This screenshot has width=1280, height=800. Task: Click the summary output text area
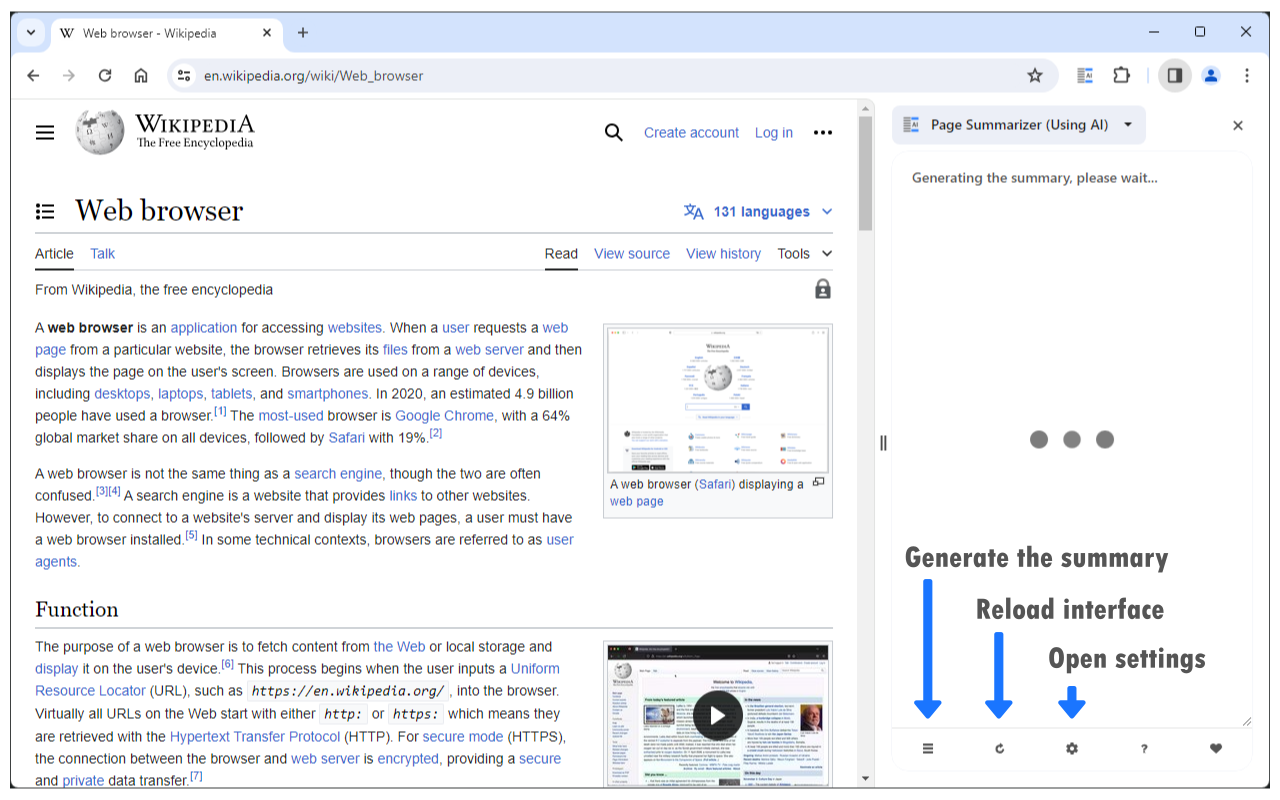coord(1072,440)
